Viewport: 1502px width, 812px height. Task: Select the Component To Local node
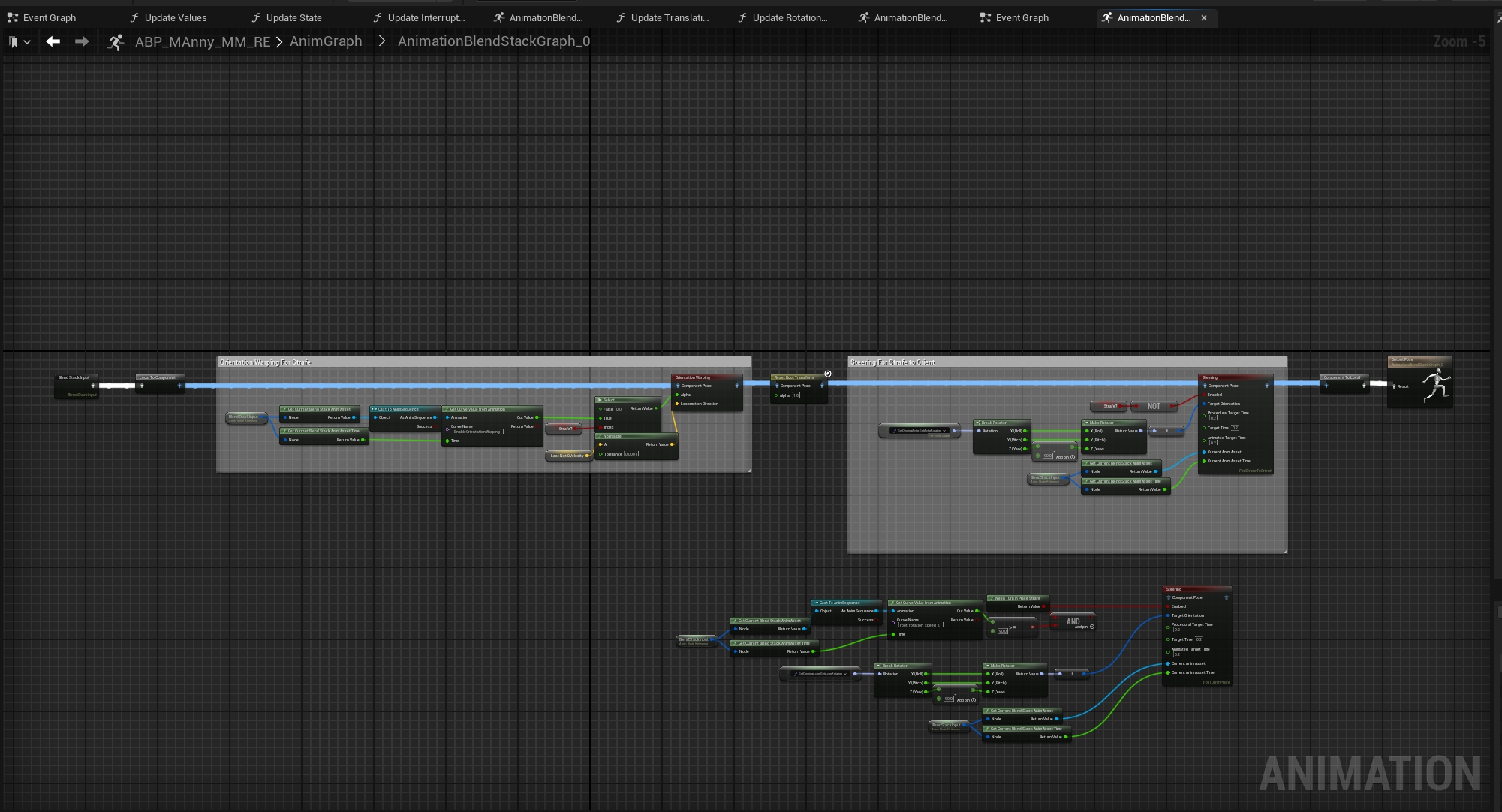(1344, 383)
